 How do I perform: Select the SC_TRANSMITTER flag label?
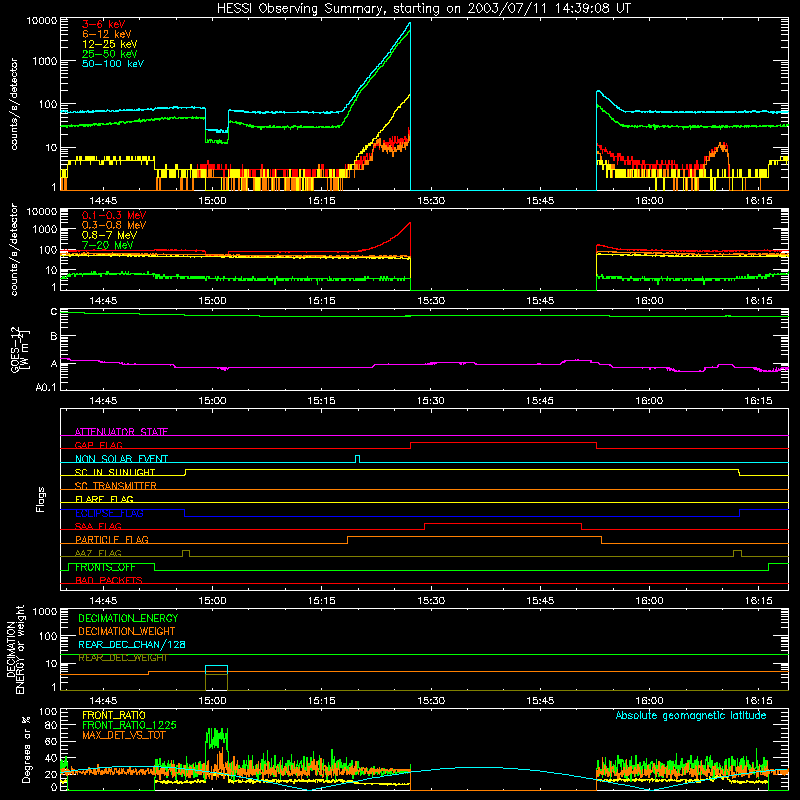(x=116, y=485)
